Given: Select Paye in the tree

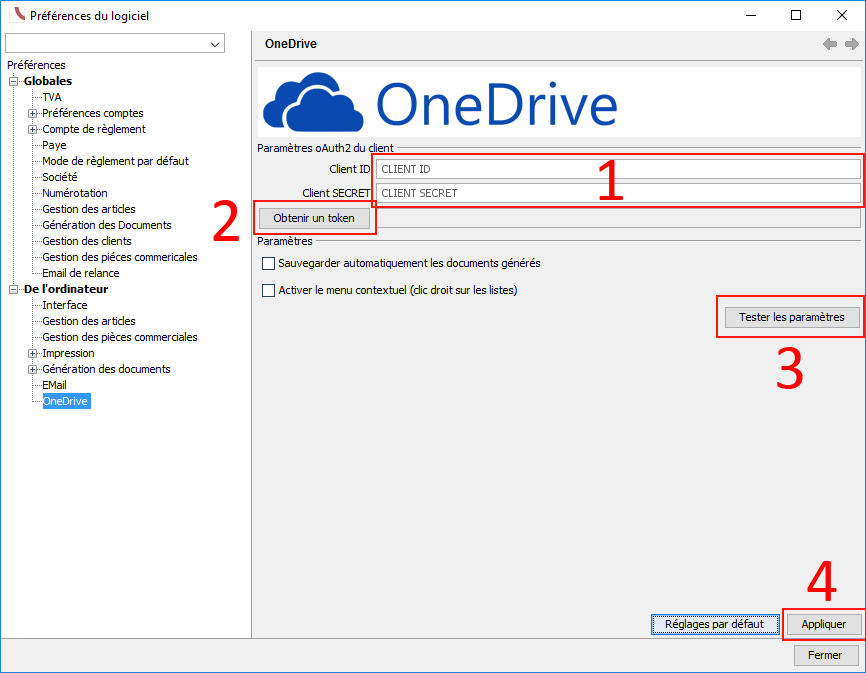Looking at the screenshot, I should tap(54, 145).
